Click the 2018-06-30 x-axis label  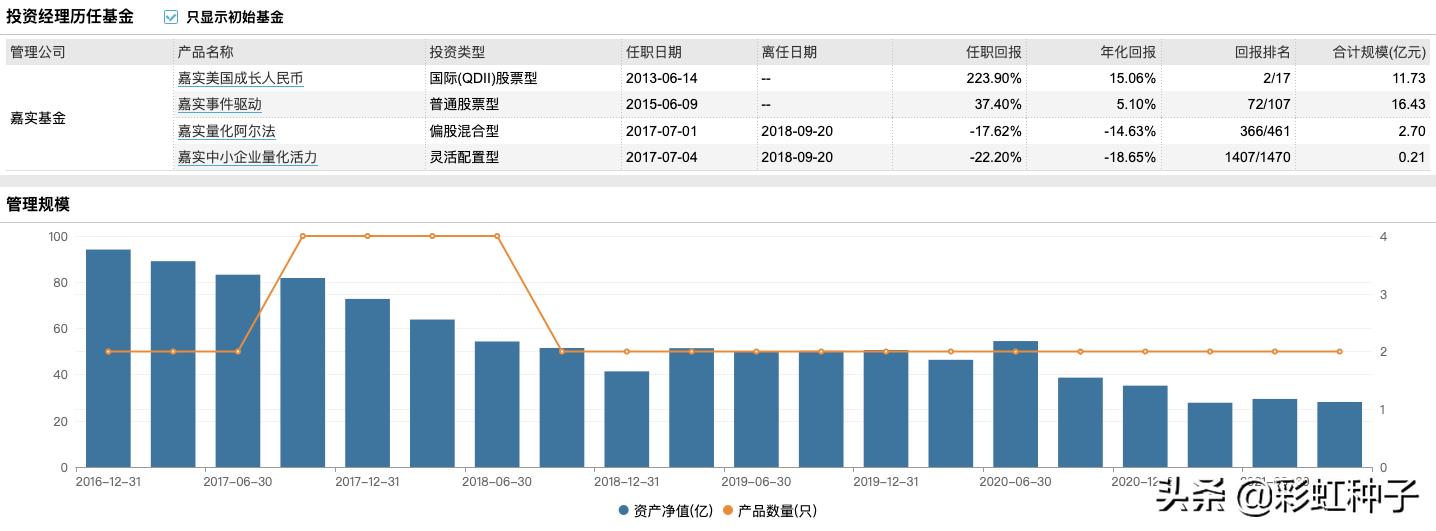click(497, 481)
